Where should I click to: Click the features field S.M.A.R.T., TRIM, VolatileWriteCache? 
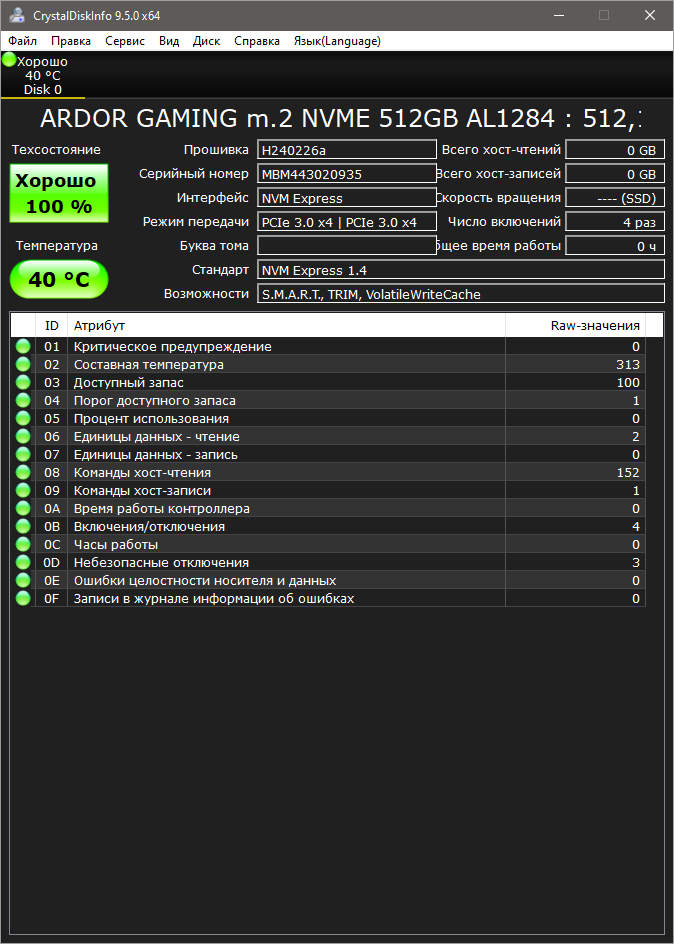[461, 294]
